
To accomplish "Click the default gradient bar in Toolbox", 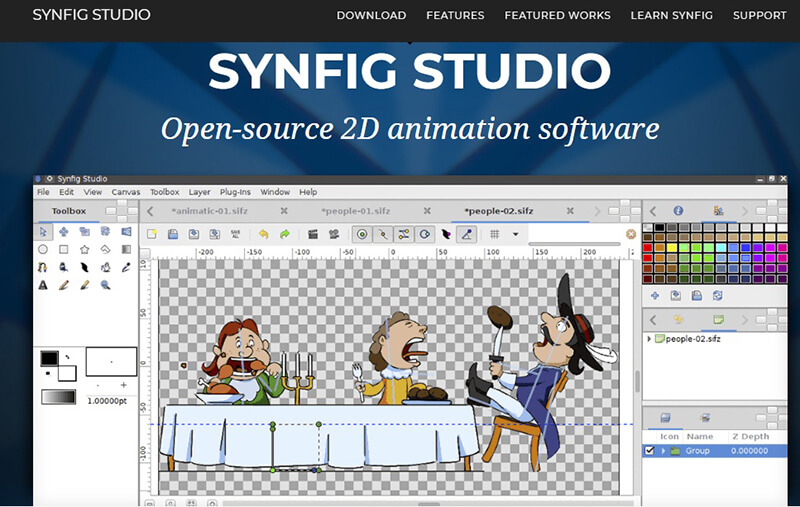I will point(59,397).
